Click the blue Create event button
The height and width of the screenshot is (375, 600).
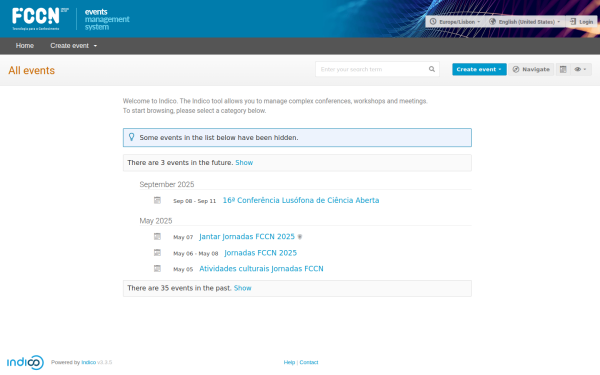click(479, 69)
